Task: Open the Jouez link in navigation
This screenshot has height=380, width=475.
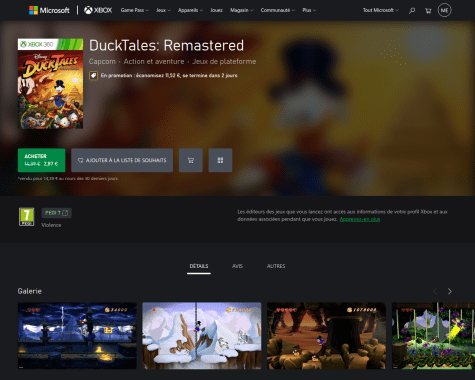Action: coord(216,10)
